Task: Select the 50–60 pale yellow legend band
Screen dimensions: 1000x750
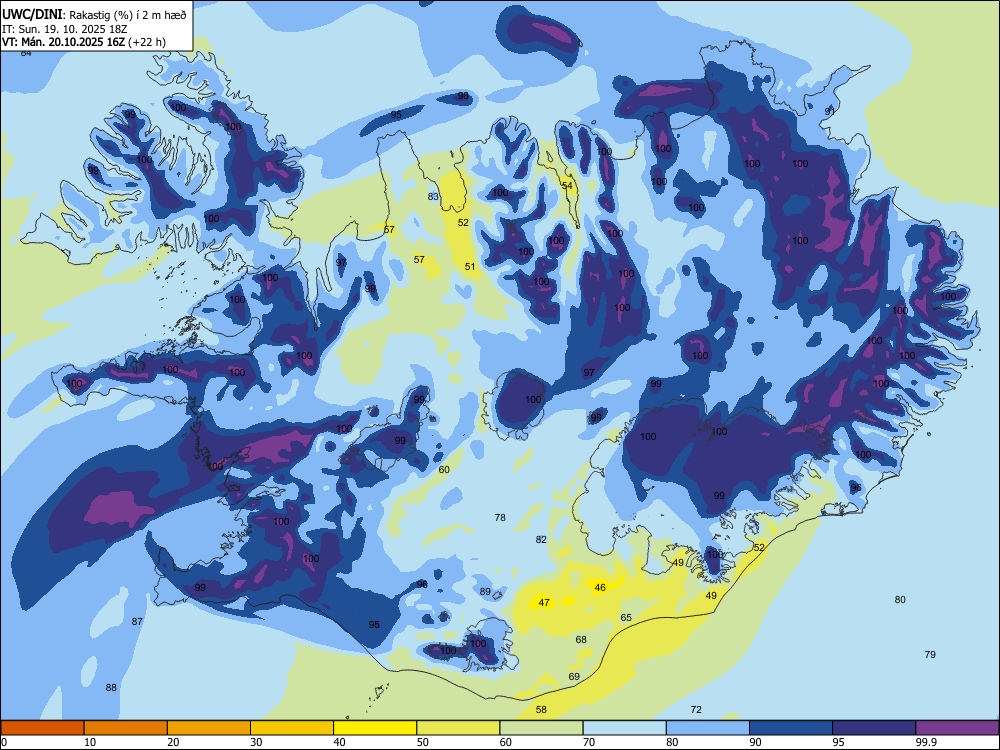Action: pyautogui.click(x=458, y=728)
